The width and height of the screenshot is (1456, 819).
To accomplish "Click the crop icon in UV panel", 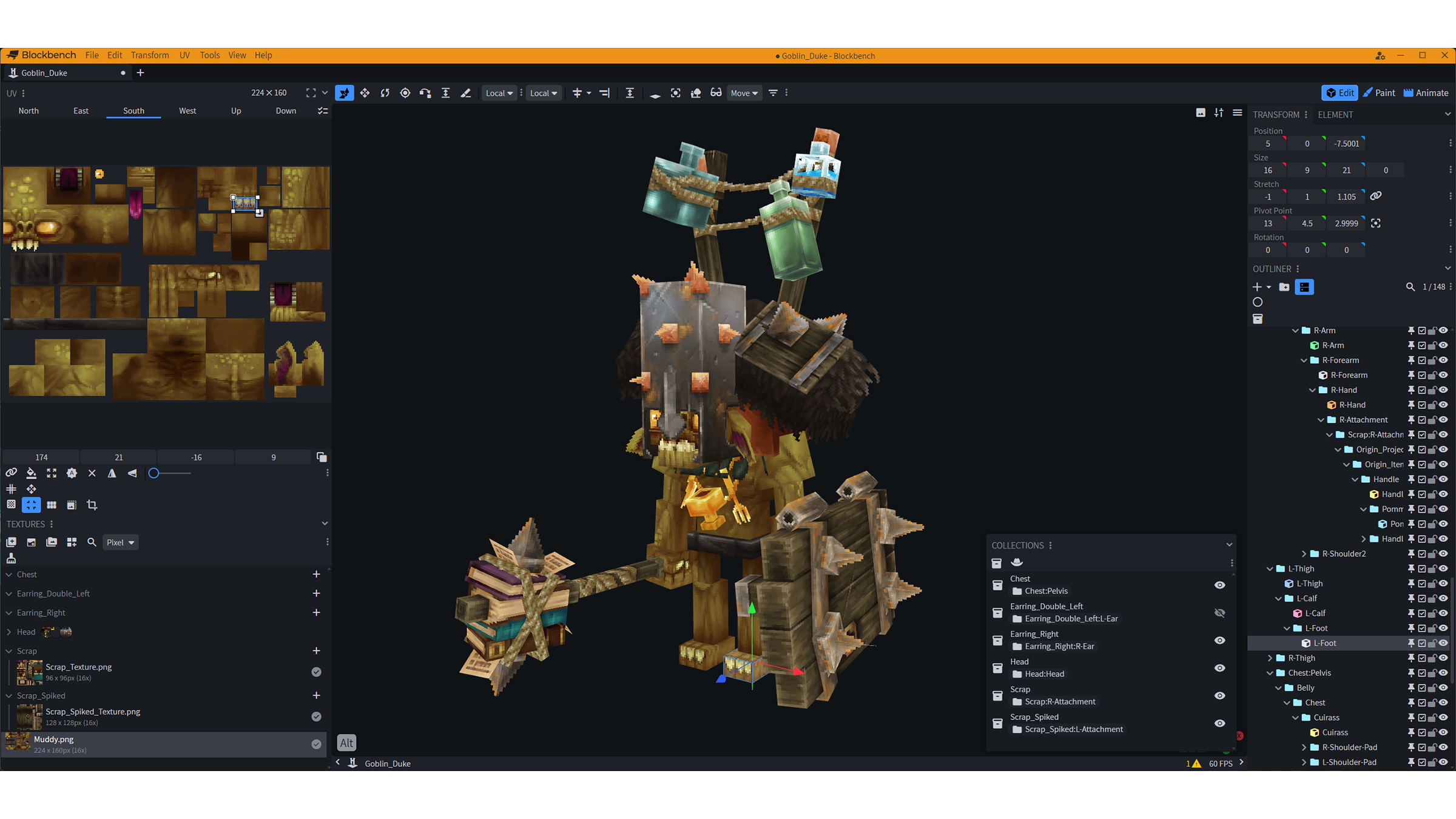I will click(92, 505).
